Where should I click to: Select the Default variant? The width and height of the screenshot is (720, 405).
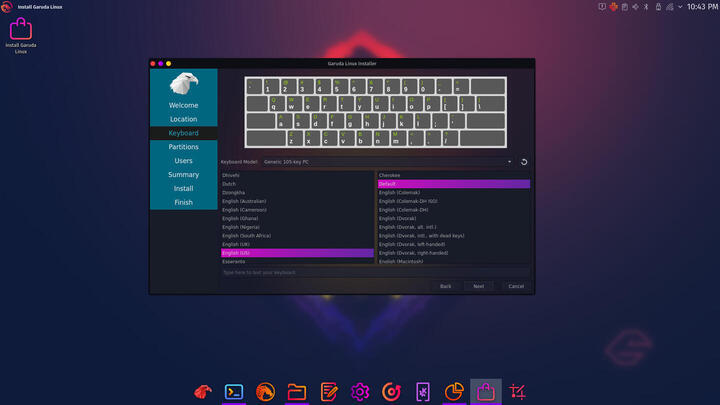pyautogui.click(x=454, y=184)
